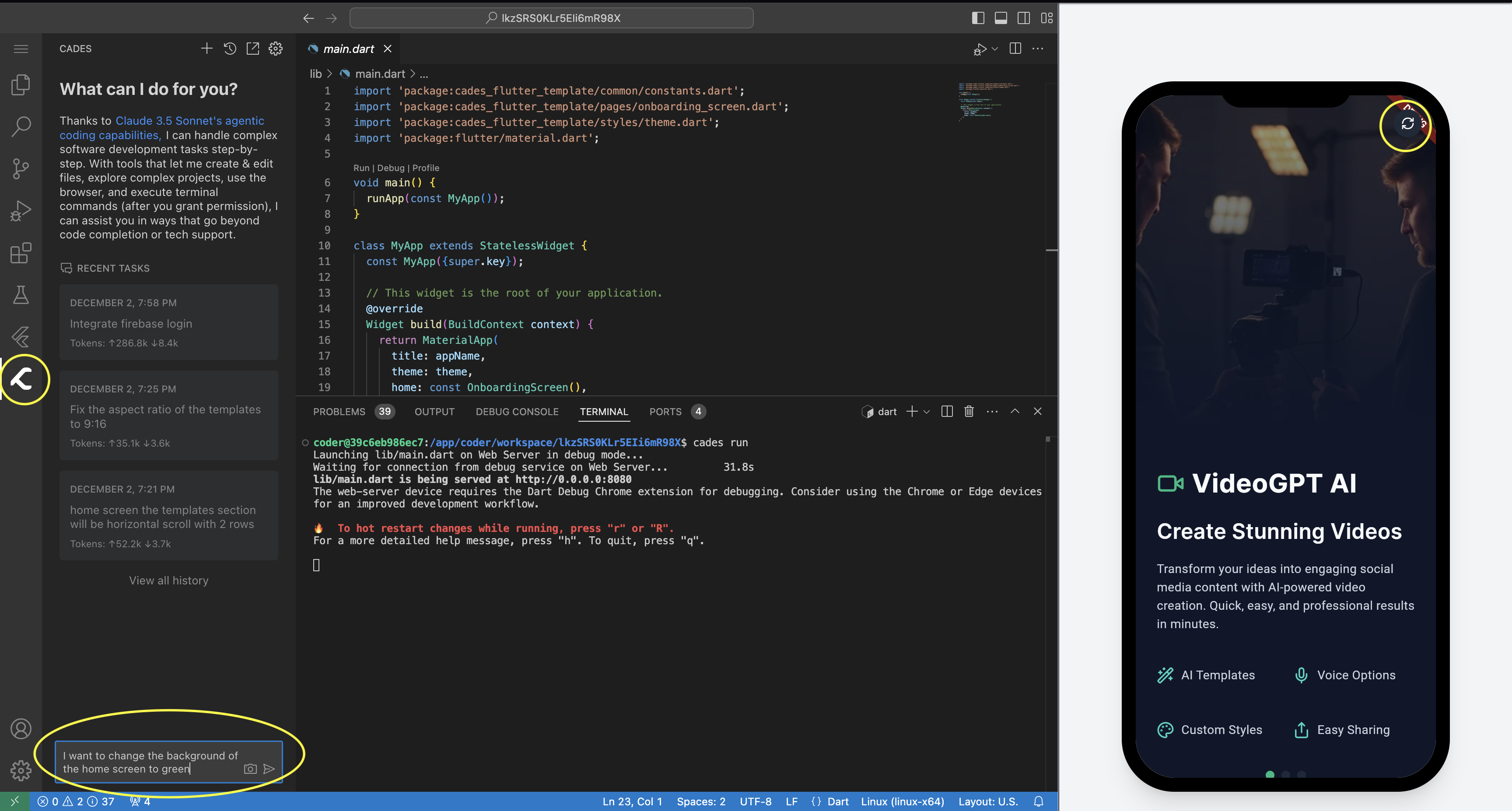The image size is (1512, 811).
Task: Open CADES in editor pop-out icon
Action: click(252, 48)
